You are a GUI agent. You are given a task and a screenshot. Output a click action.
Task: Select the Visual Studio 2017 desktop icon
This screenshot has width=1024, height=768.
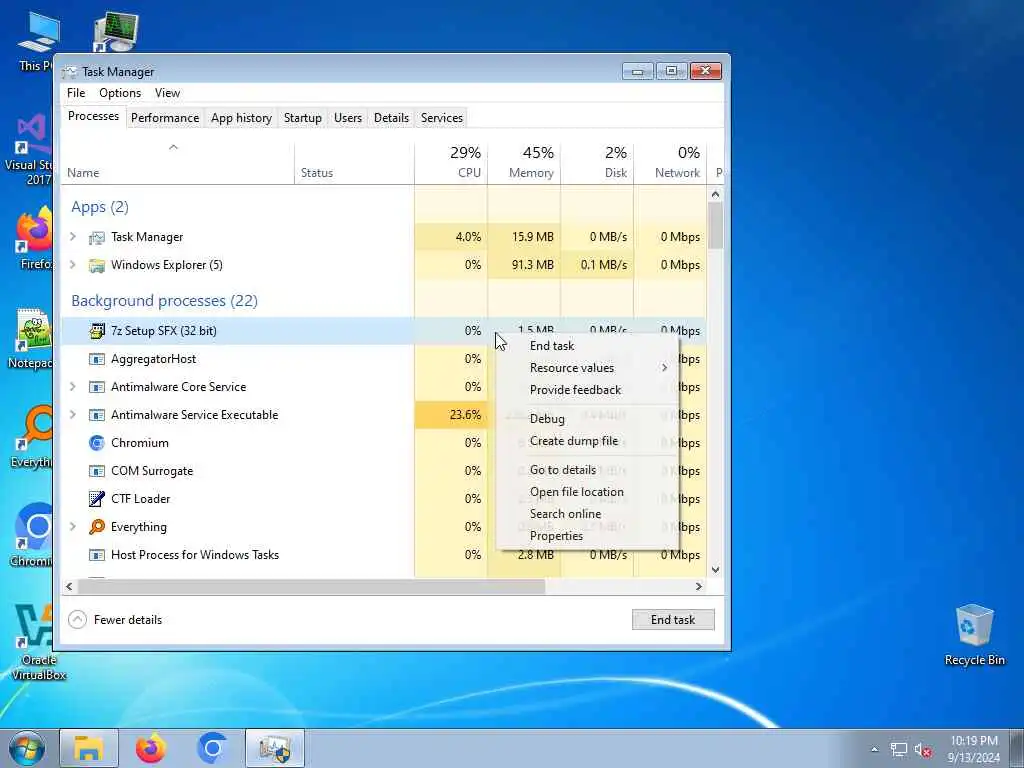[x=31, y=149]
